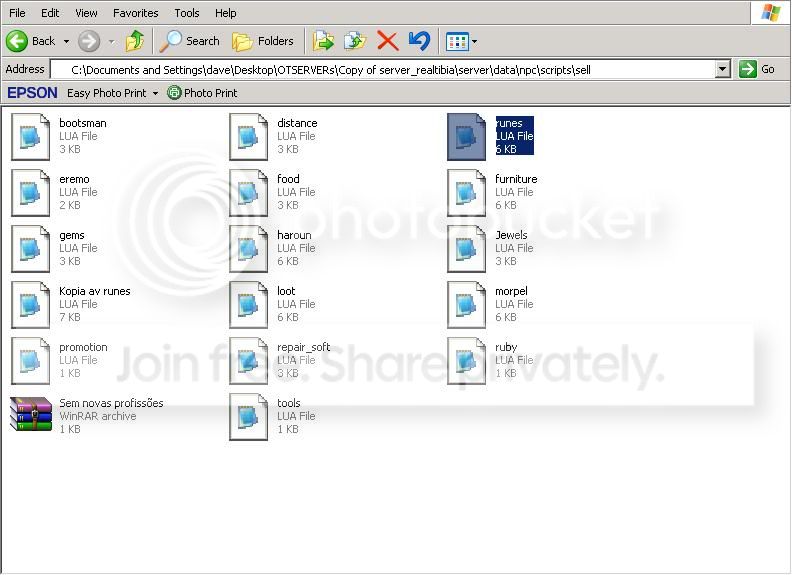The image size is (792, 575).
Task: Click the Move To folder icon
Action: [323, 41]
